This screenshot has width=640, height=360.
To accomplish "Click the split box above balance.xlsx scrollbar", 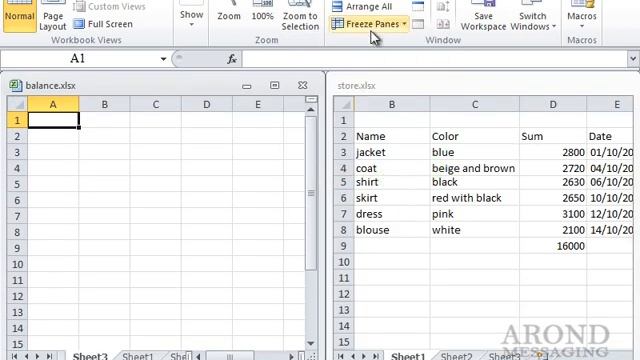I will pyautogui.click(x=311, y=100).
